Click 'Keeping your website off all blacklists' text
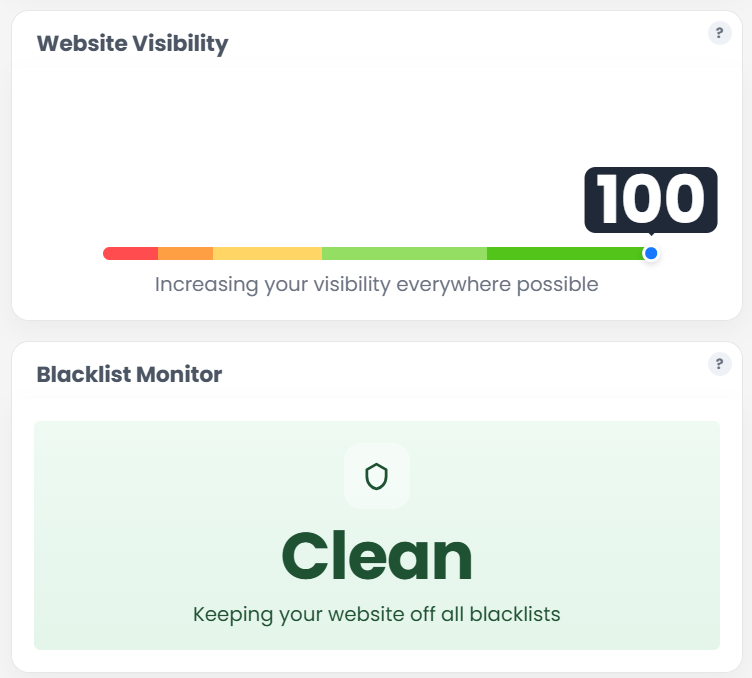Viewport: 752px width, 678px height. [x=376, y=614]
